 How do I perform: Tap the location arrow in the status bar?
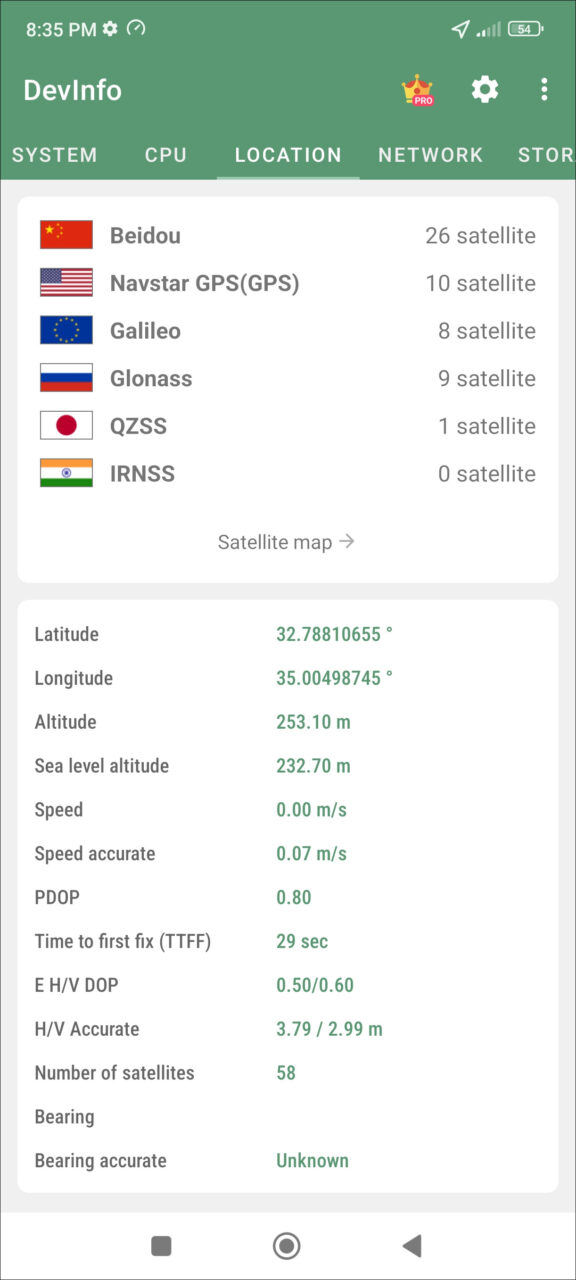point(461,29)
